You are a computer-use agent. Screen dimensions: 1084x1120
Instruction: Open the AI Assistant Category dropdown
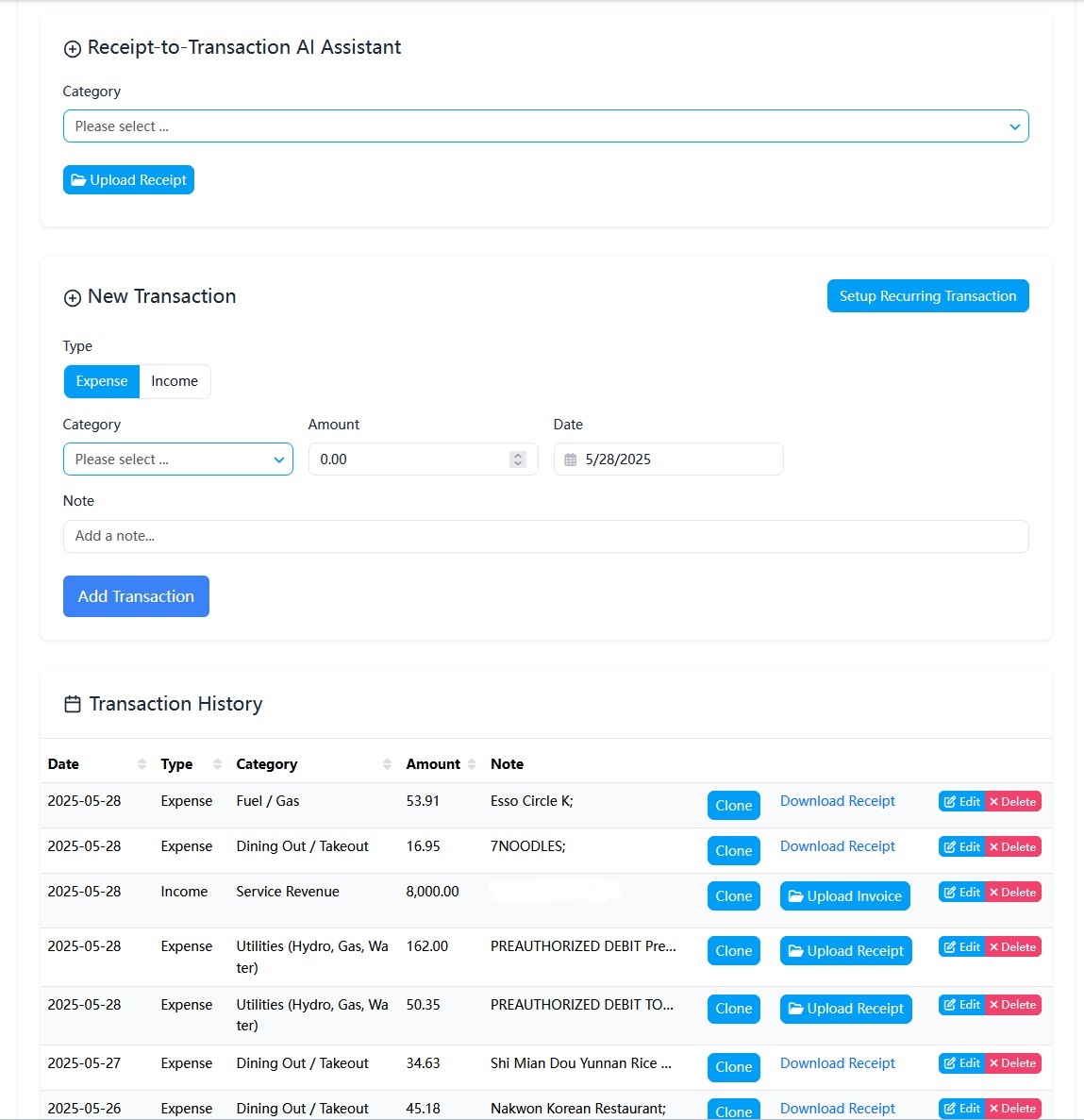(x=546, y=125)
